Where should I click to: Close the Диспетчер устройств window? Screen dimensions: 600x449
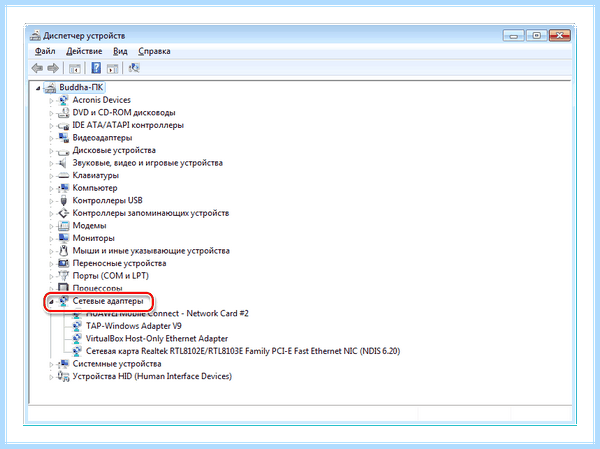tap(560, 36)
